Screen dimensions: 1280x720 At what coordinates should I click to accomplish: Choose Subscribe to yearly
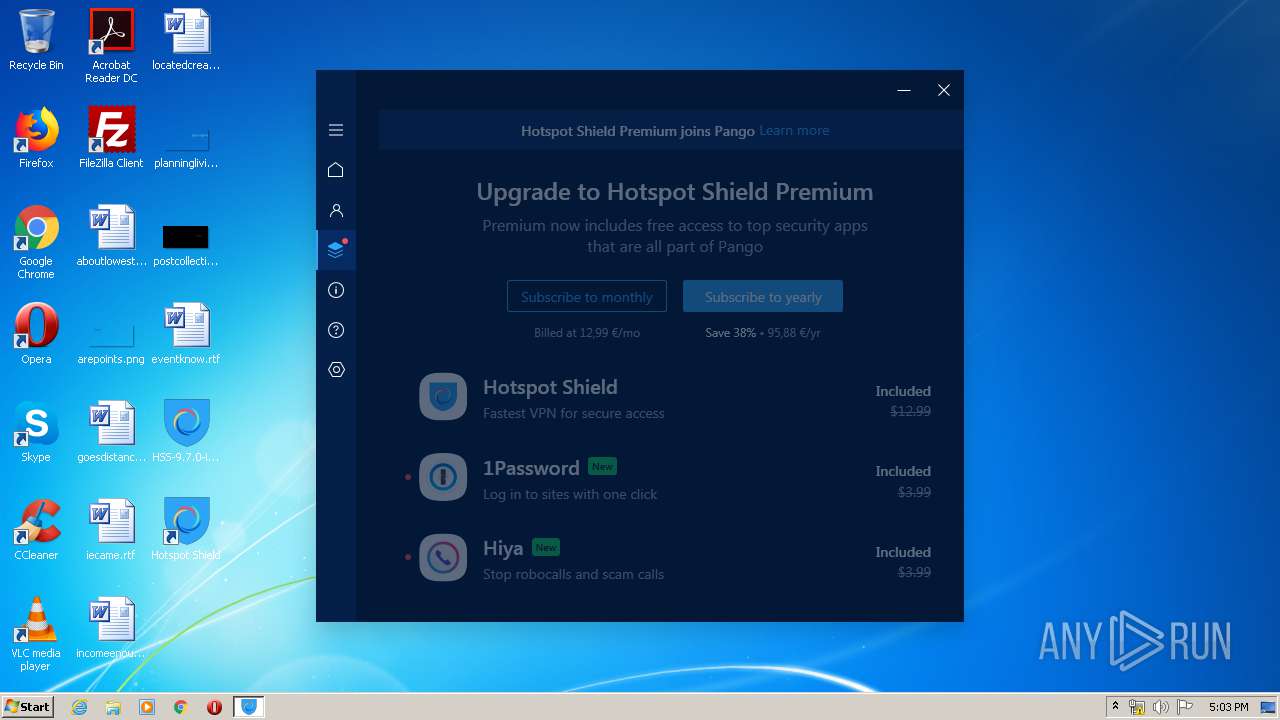coord(763,296)
